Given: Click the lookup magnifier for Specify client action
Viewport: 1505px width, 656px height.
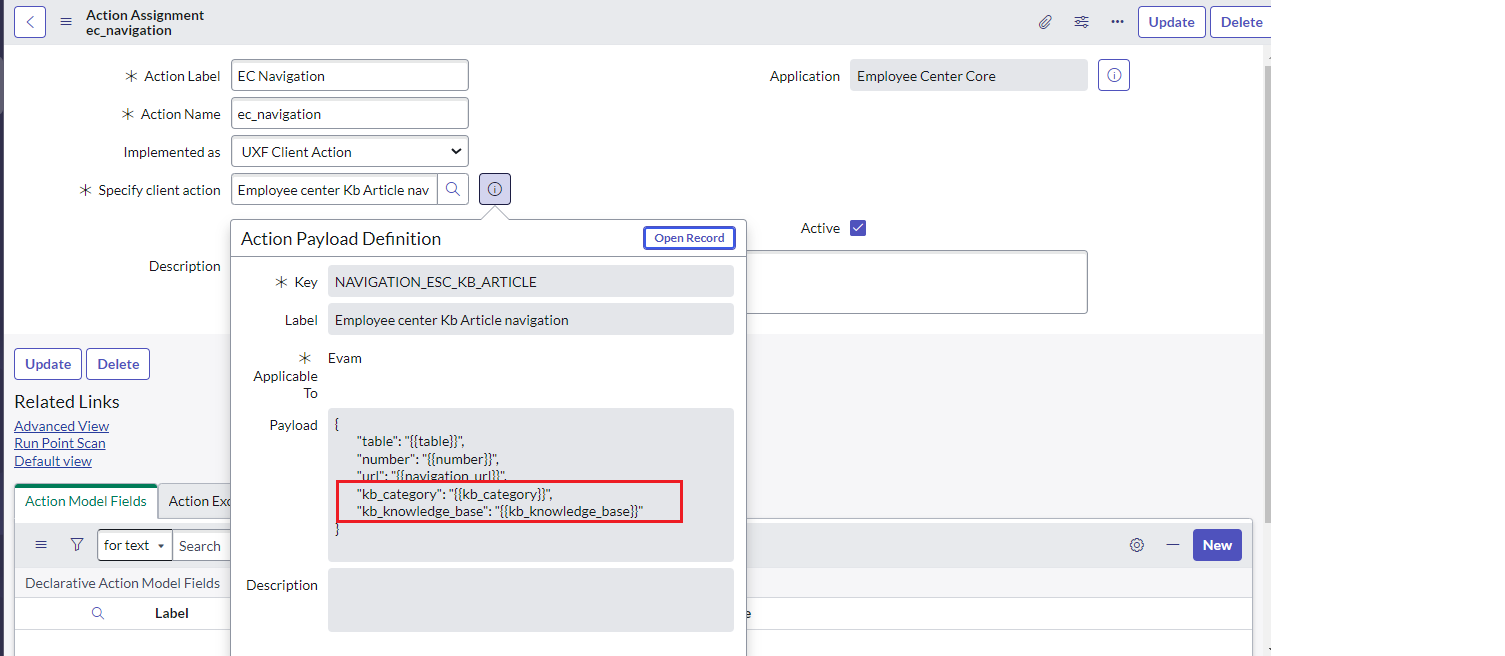Looking at the screenshot, I should point(453,189).
